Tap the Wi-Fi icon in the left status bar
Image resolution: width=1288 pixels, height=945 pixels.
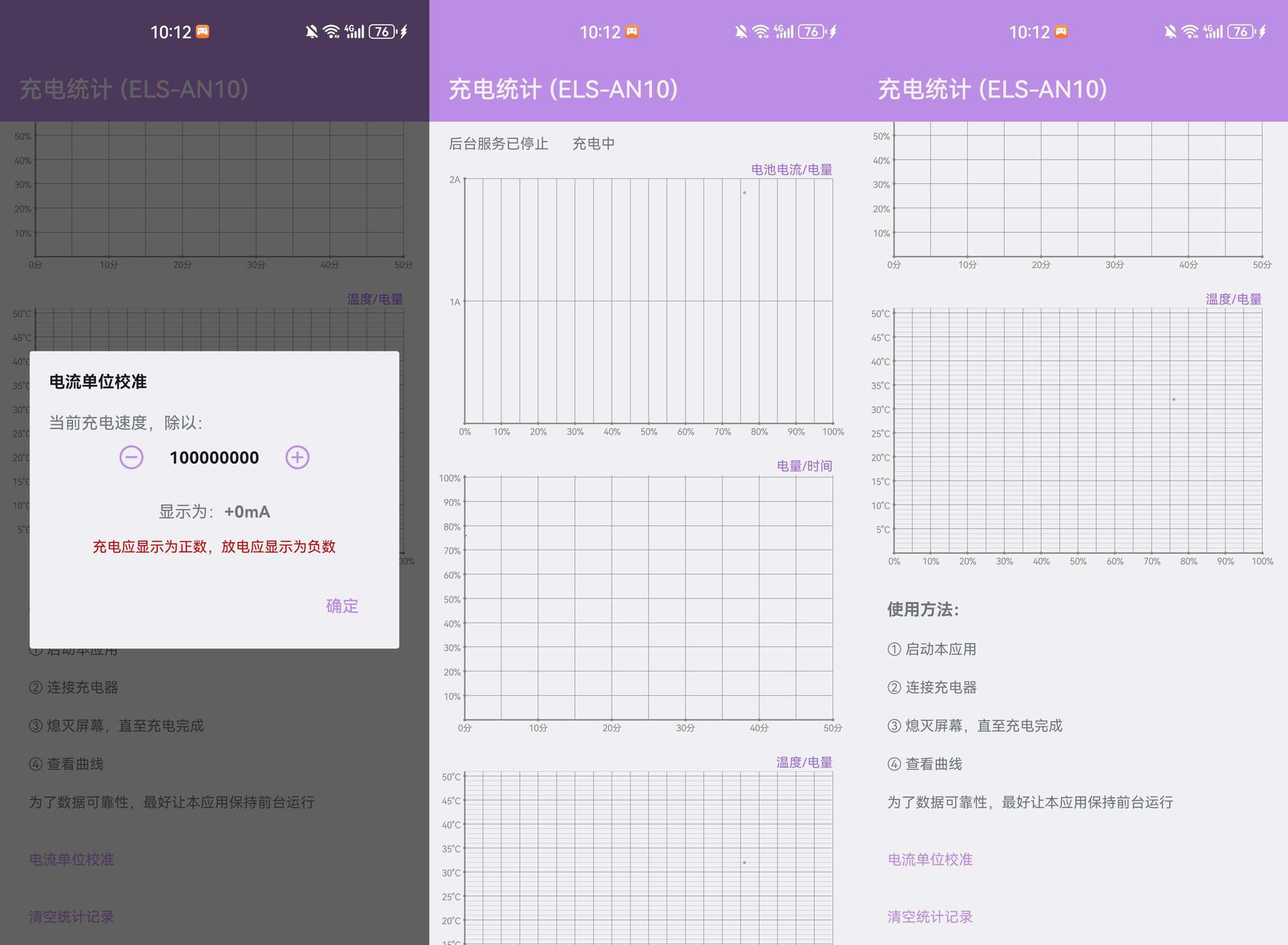click(331, 31)
